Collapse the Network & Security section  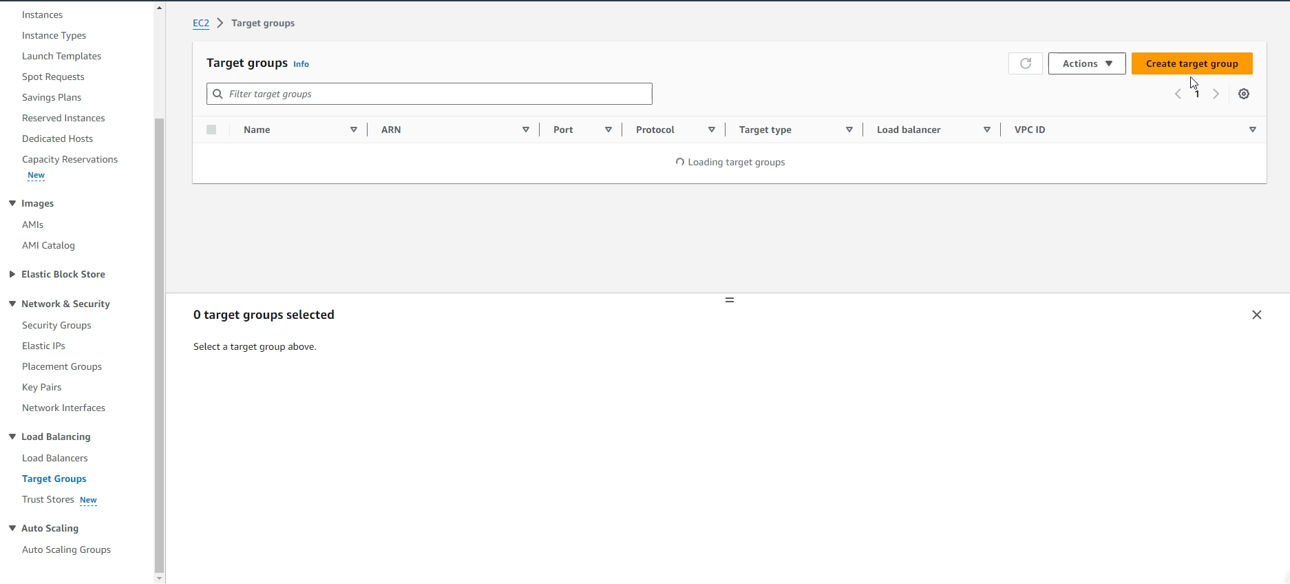(12, 304)
